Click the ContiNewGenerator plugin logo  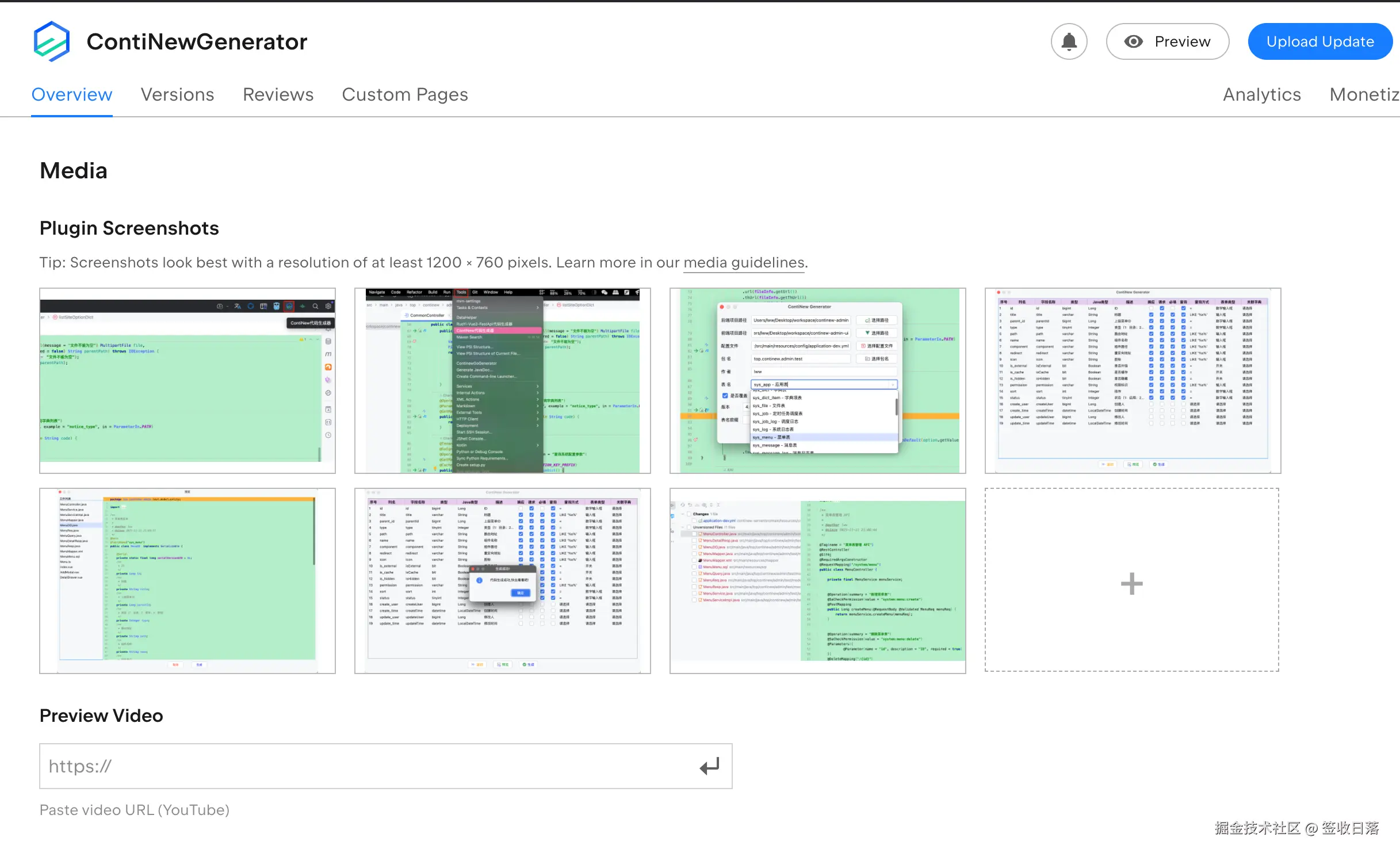[x=52, y=41]
